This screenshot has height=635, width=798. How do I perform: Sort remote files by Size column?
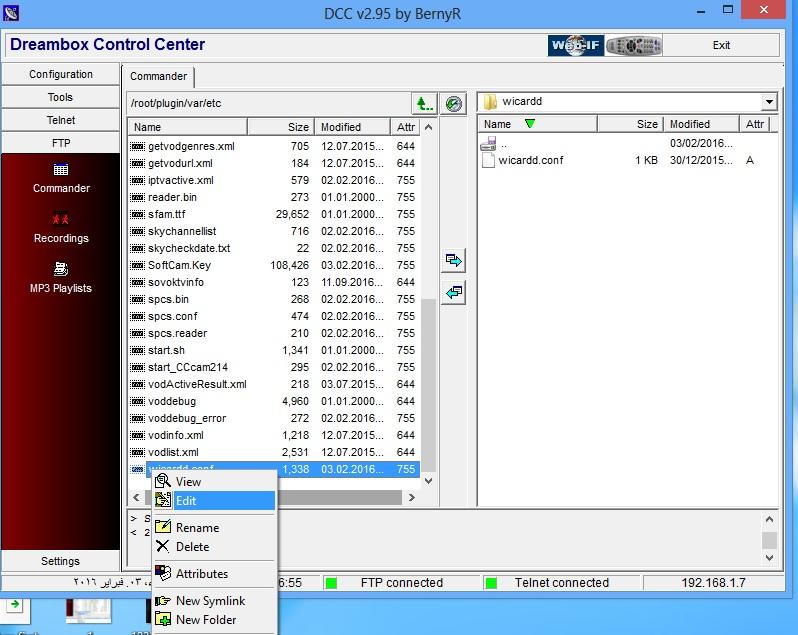(281, 127)
